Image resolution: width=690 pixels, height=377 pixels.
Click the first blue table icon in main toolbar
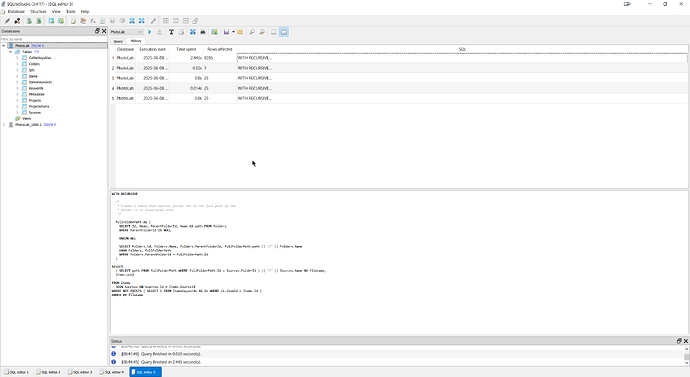pos(51,21)
